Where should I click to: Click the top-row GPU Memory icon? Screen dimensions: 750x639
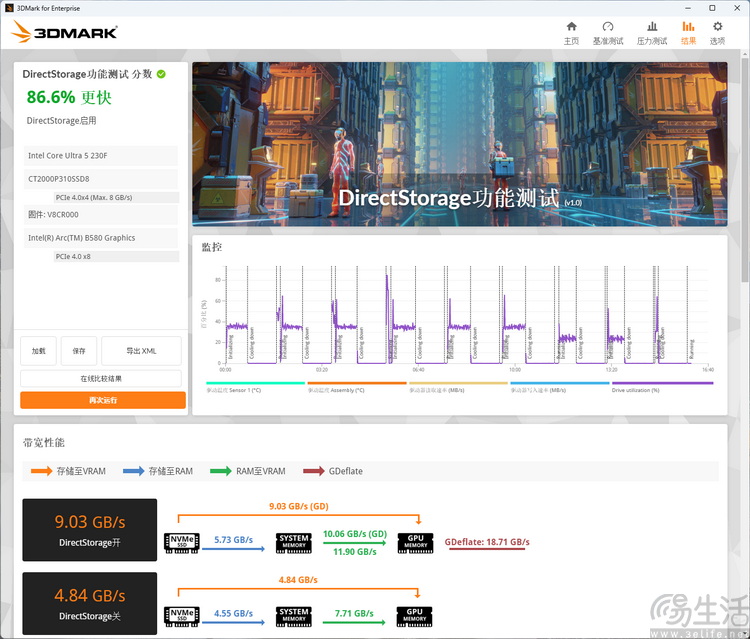[415, 543]
